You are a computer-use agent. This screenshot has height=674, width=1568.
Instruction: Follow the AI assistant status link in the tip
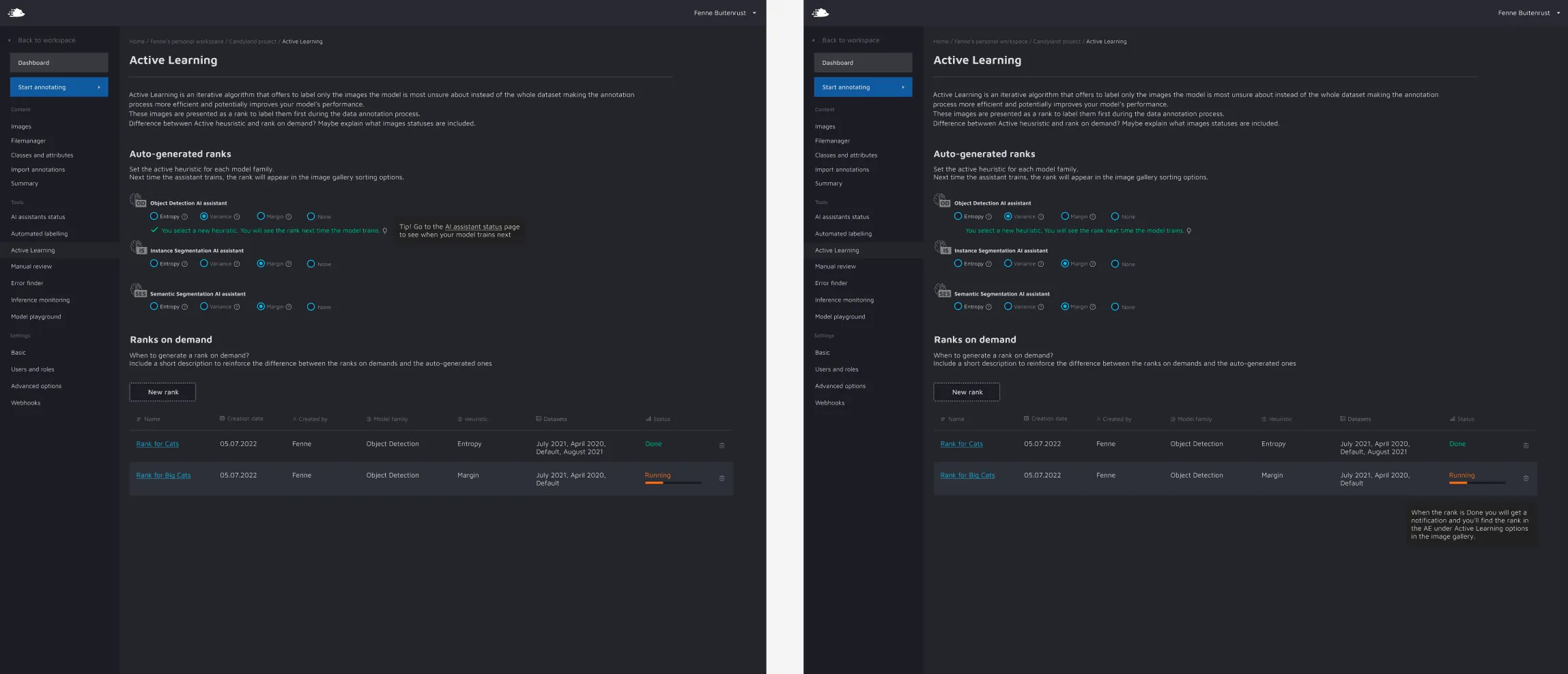point(473,226)
